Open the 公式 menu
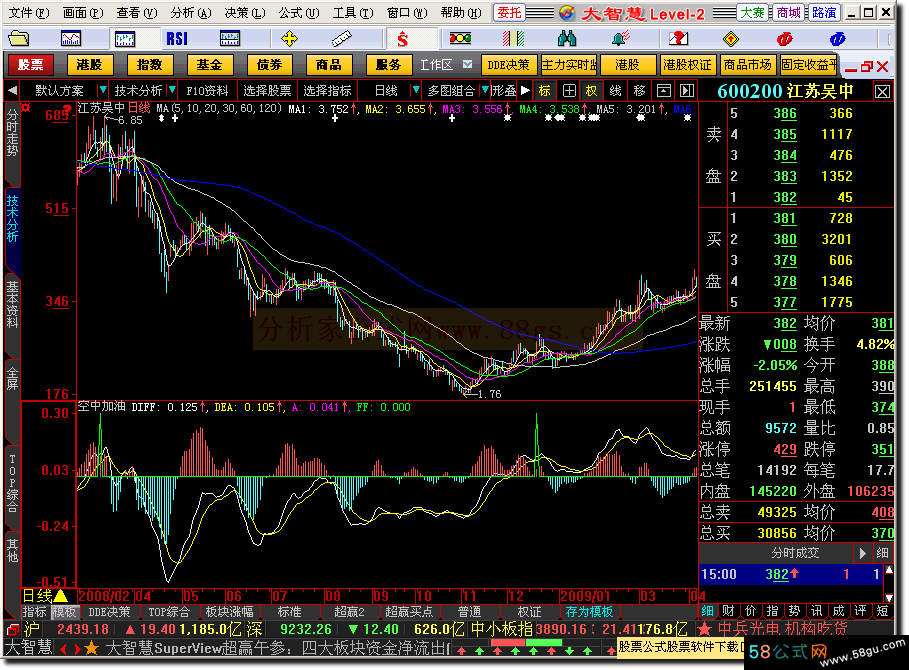 [x=299, y=13]
